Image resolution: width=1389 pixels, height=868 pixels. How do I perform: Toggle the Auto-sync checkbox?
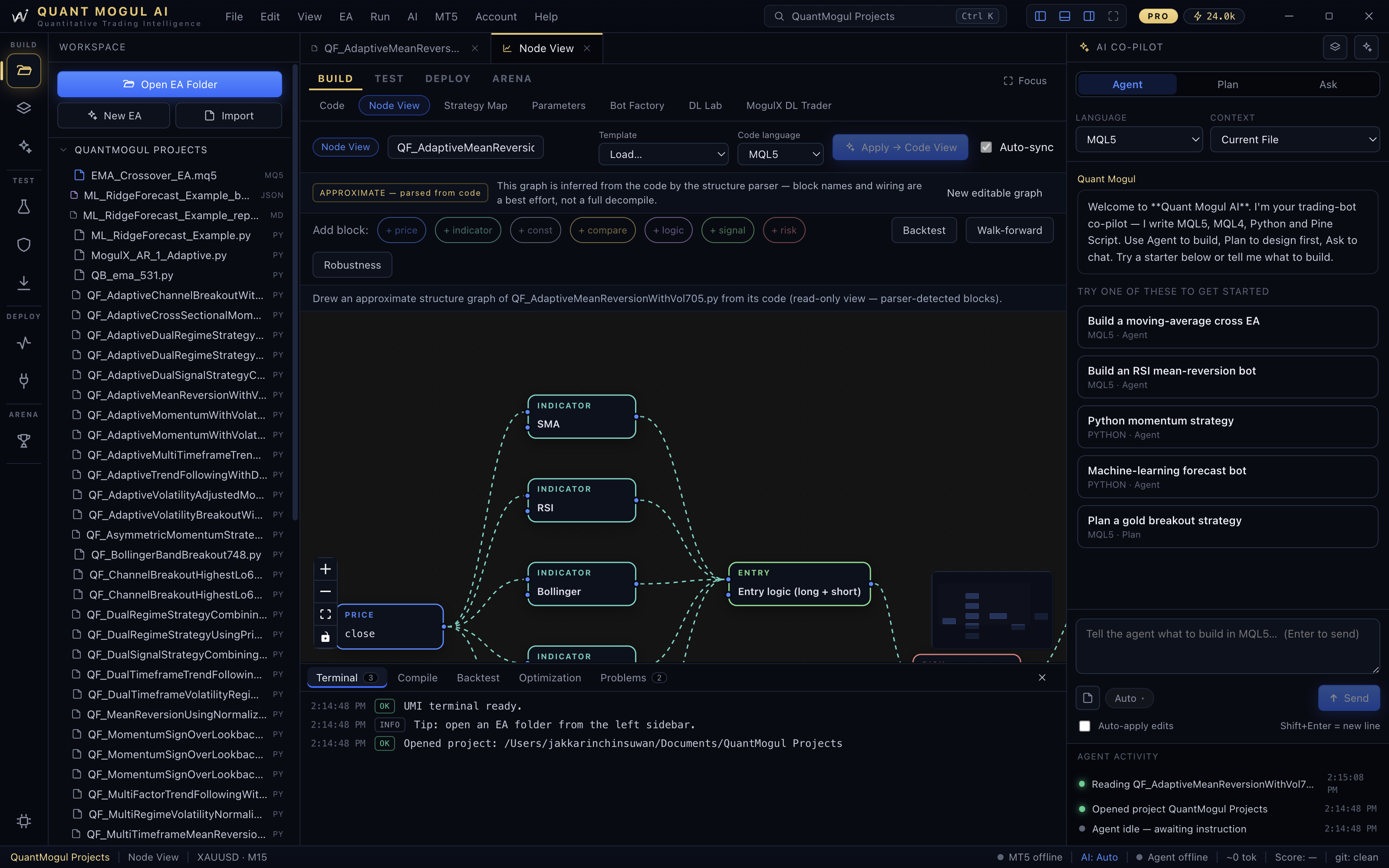pyautogui.click(x=986, y=147)
